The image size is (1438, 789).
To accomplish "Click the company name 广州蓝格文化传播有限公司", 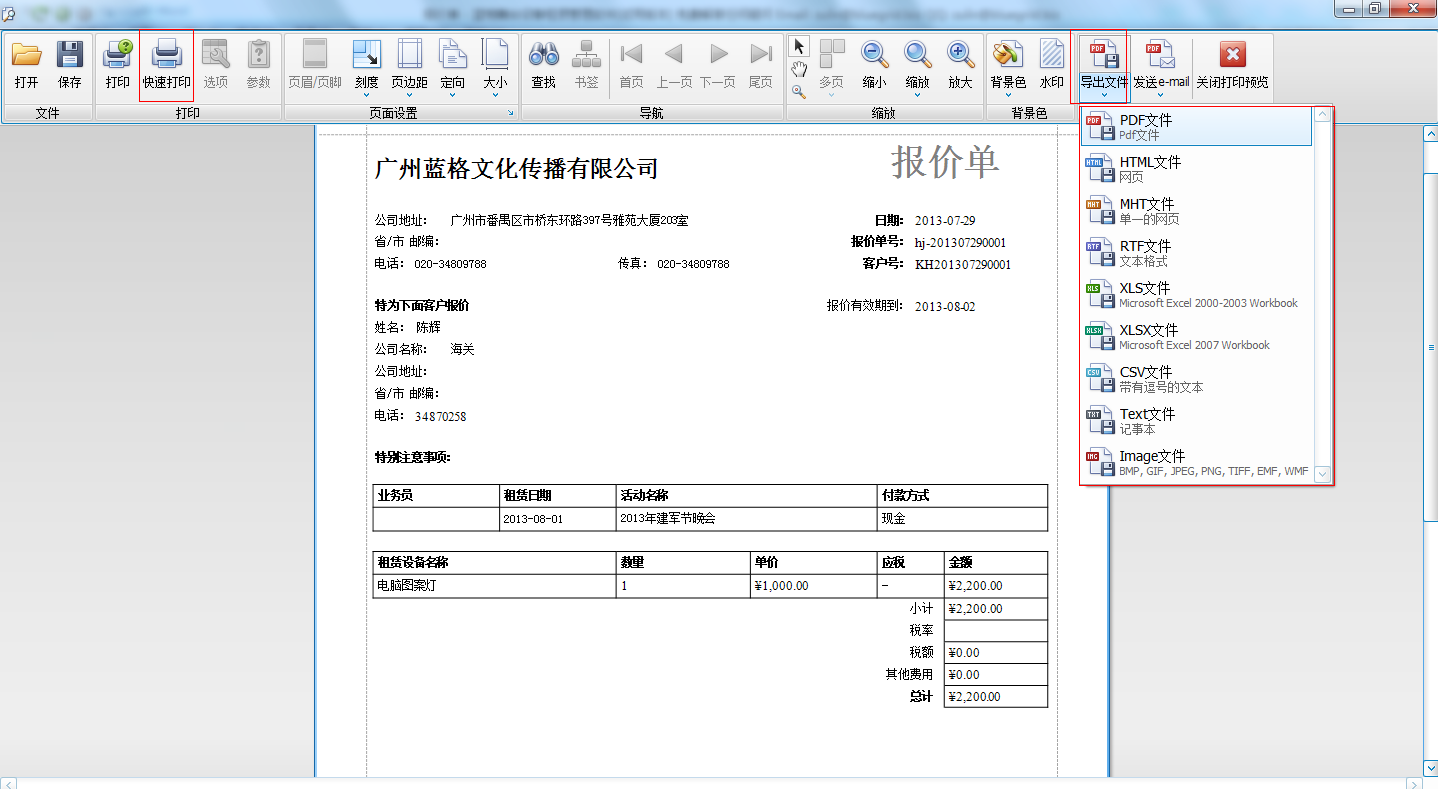I will 516,169.
